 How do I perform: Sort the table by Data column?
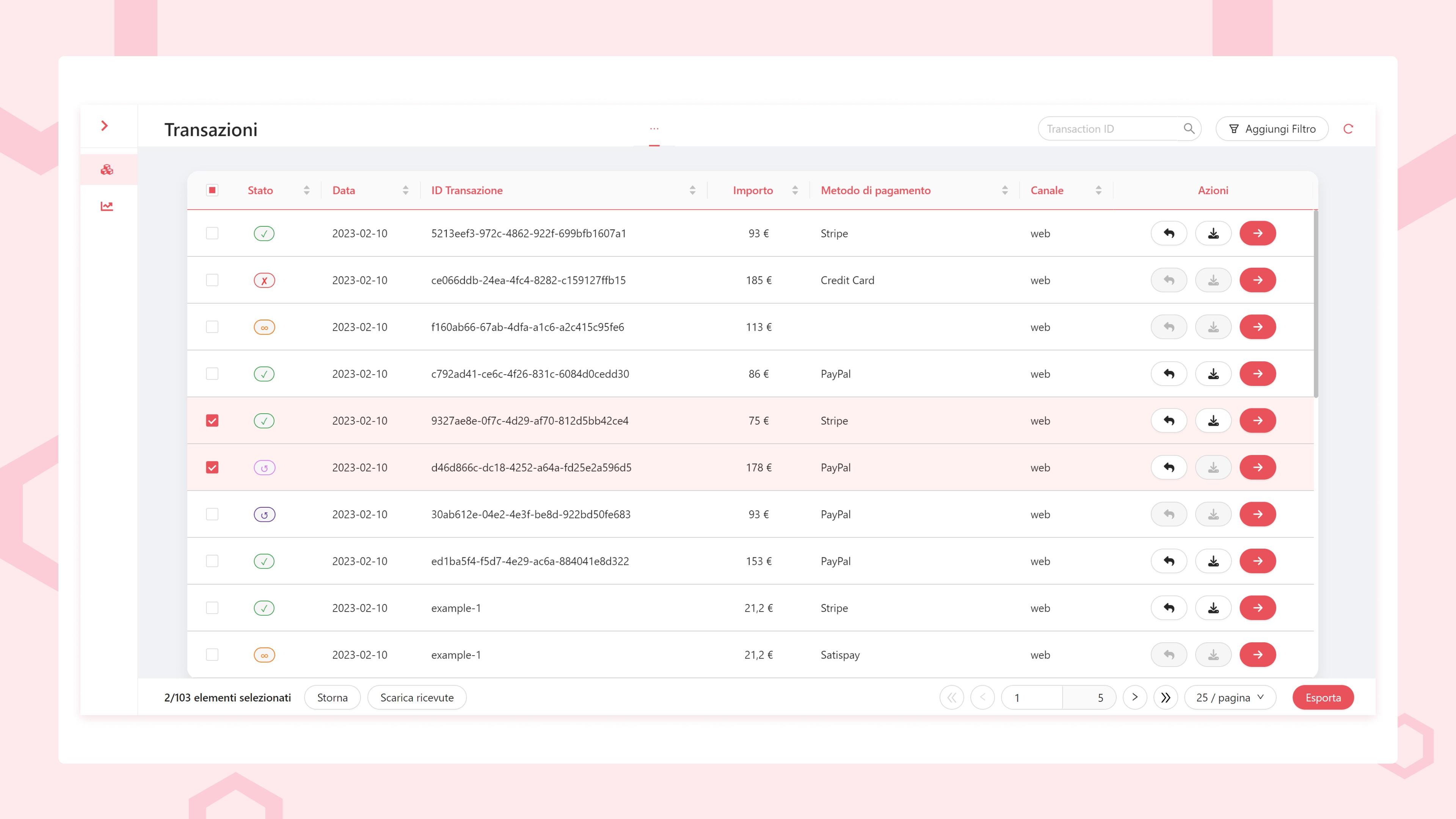pyautogui.click(x=405, y=190)
